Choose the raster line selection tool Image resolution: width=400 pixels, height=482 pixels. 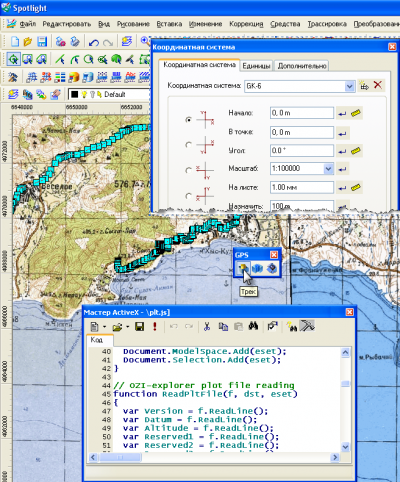coord(60,59)
